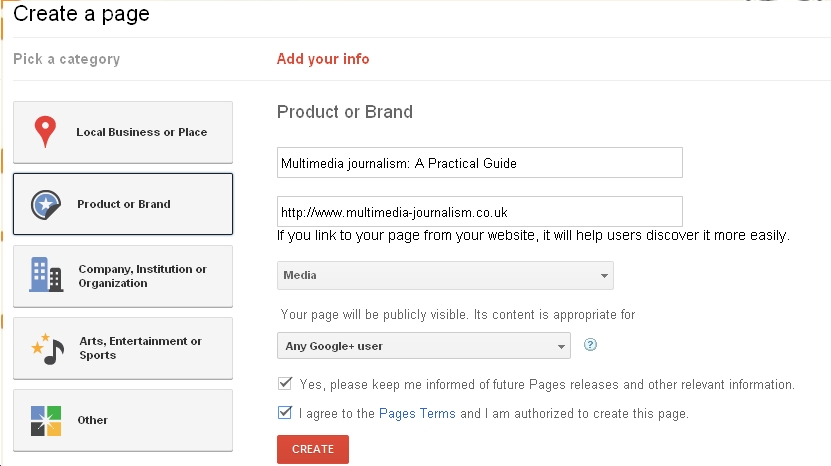Click the music note with stars icon

[x=46, y=348]
